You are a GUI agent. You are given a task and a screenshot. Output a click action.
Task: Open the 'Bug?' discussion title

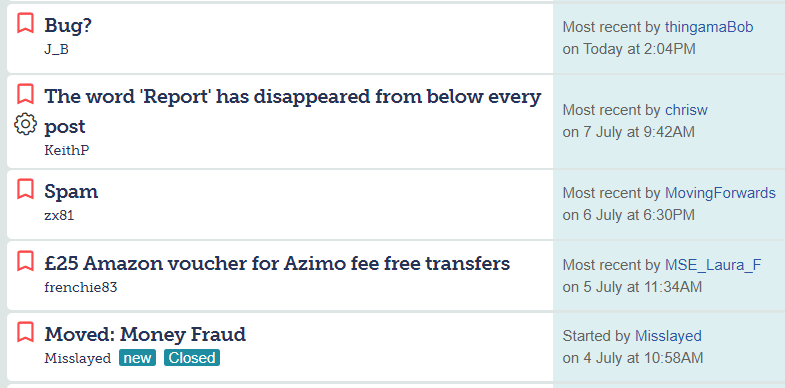68,25
